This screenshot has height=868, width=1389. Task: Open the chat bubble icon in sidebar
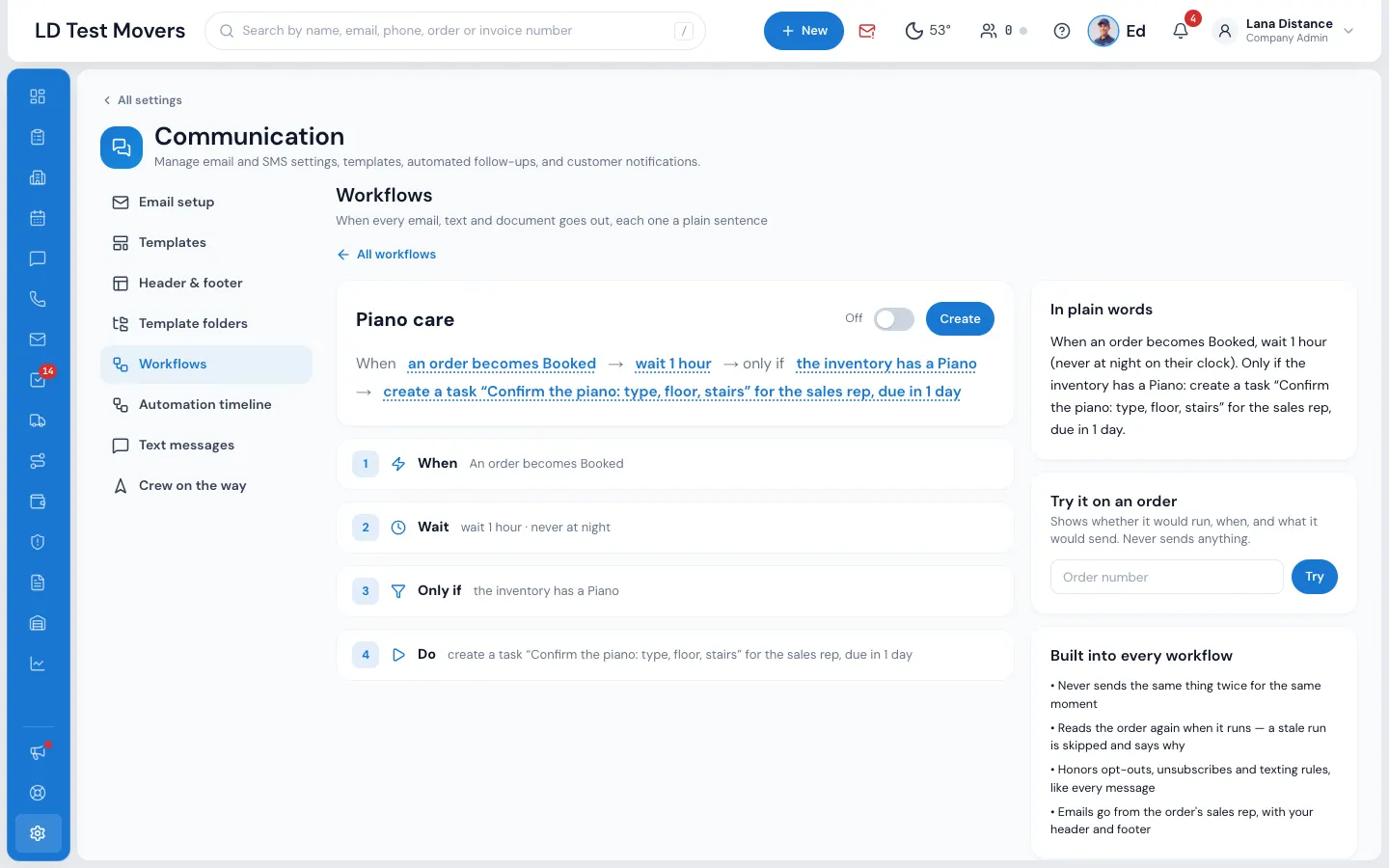(x=38, y=258)
